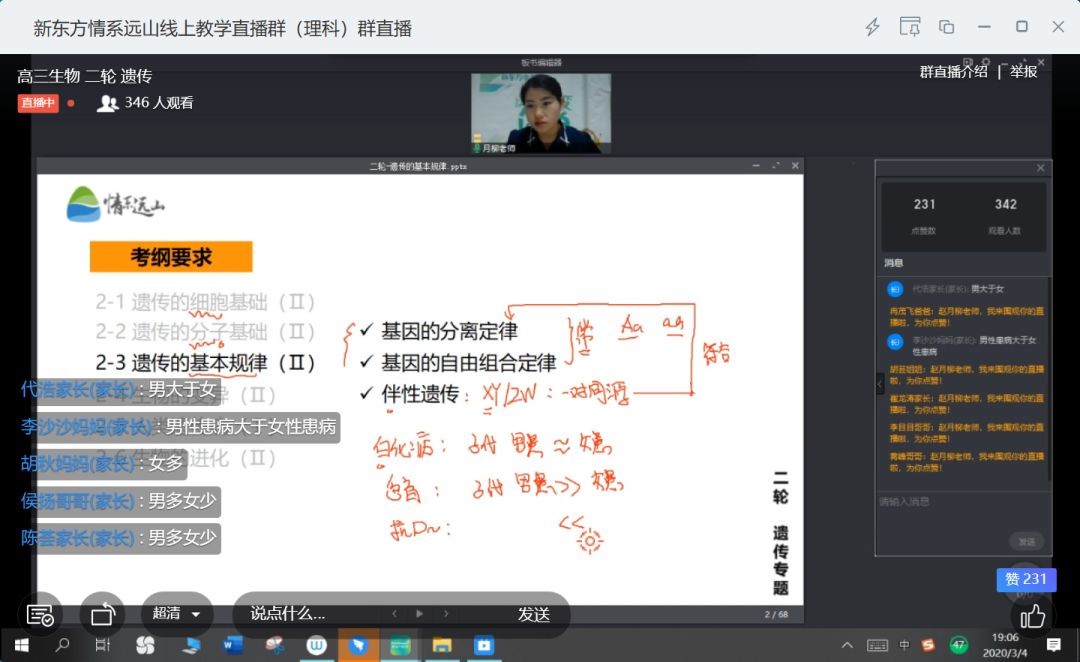Click the slide play button
Screen dimensions: 1080x662
(419, 613)
